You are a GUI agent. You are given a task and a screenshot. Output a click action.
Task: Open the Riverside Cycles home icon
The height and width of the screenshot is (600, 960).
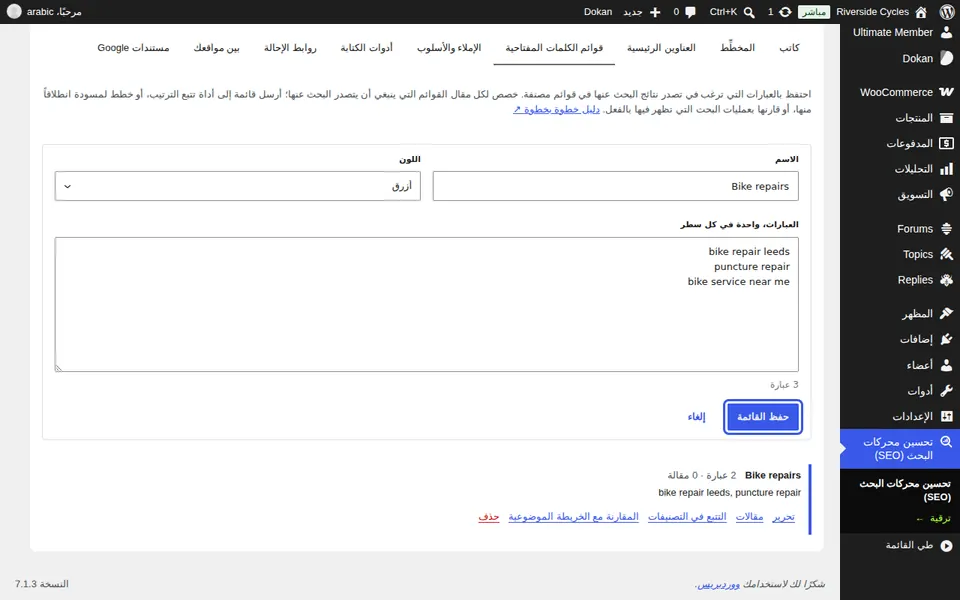(921, 12)
